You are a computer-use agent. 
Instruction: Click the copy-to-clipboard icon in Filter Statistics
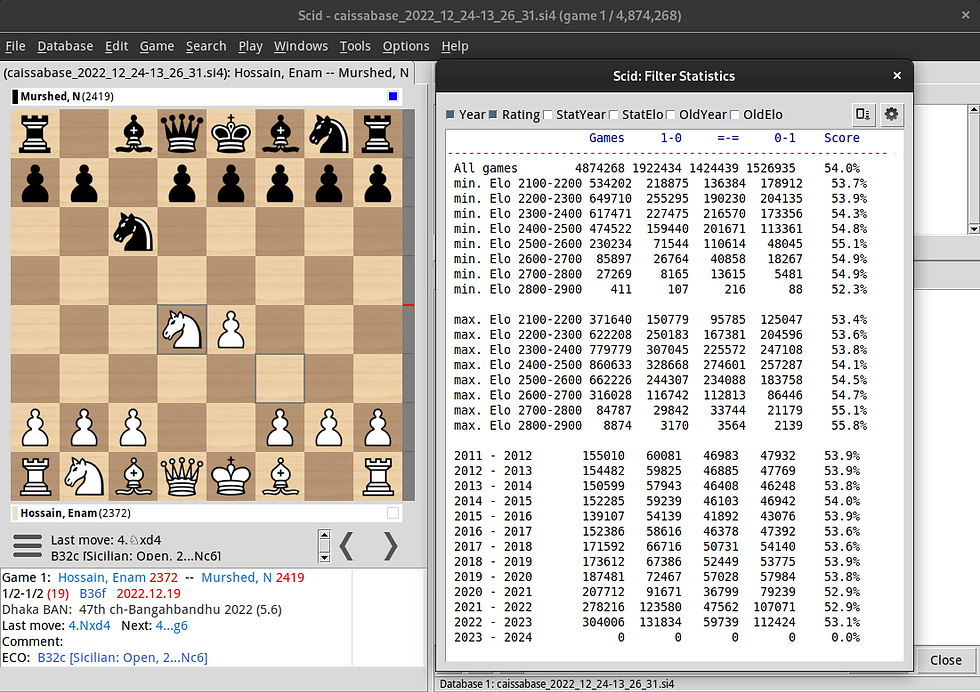[x=863, y=114]
